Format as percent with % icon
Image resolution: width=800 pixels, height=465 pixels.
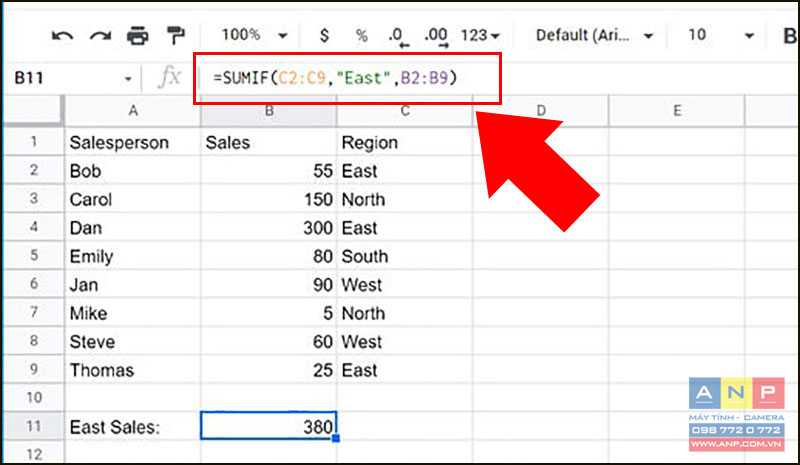(x=361, y=35)
